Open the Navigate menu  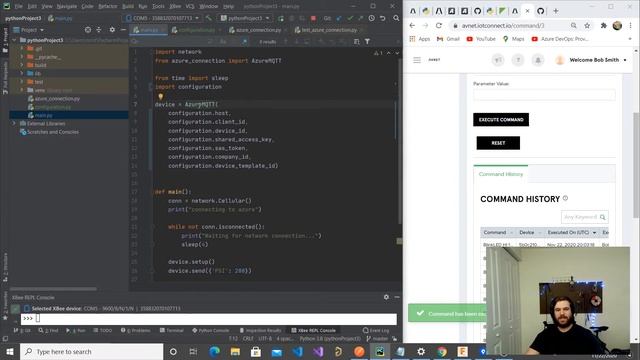coord(67,6)
